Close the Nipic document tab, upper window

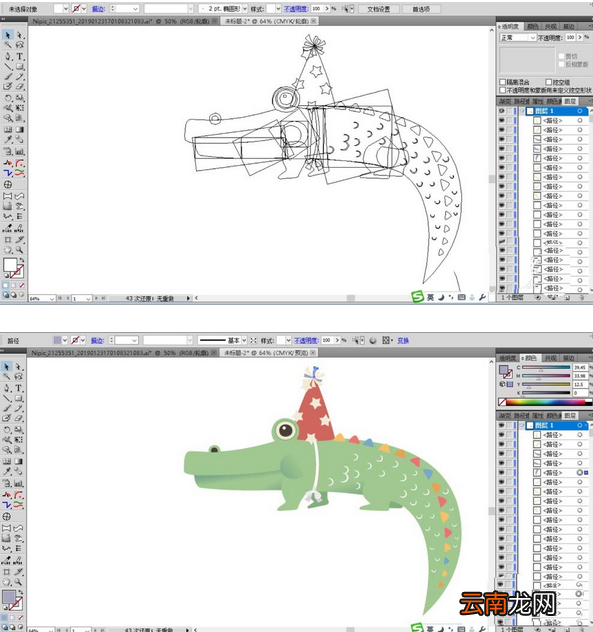coord(215,21)
